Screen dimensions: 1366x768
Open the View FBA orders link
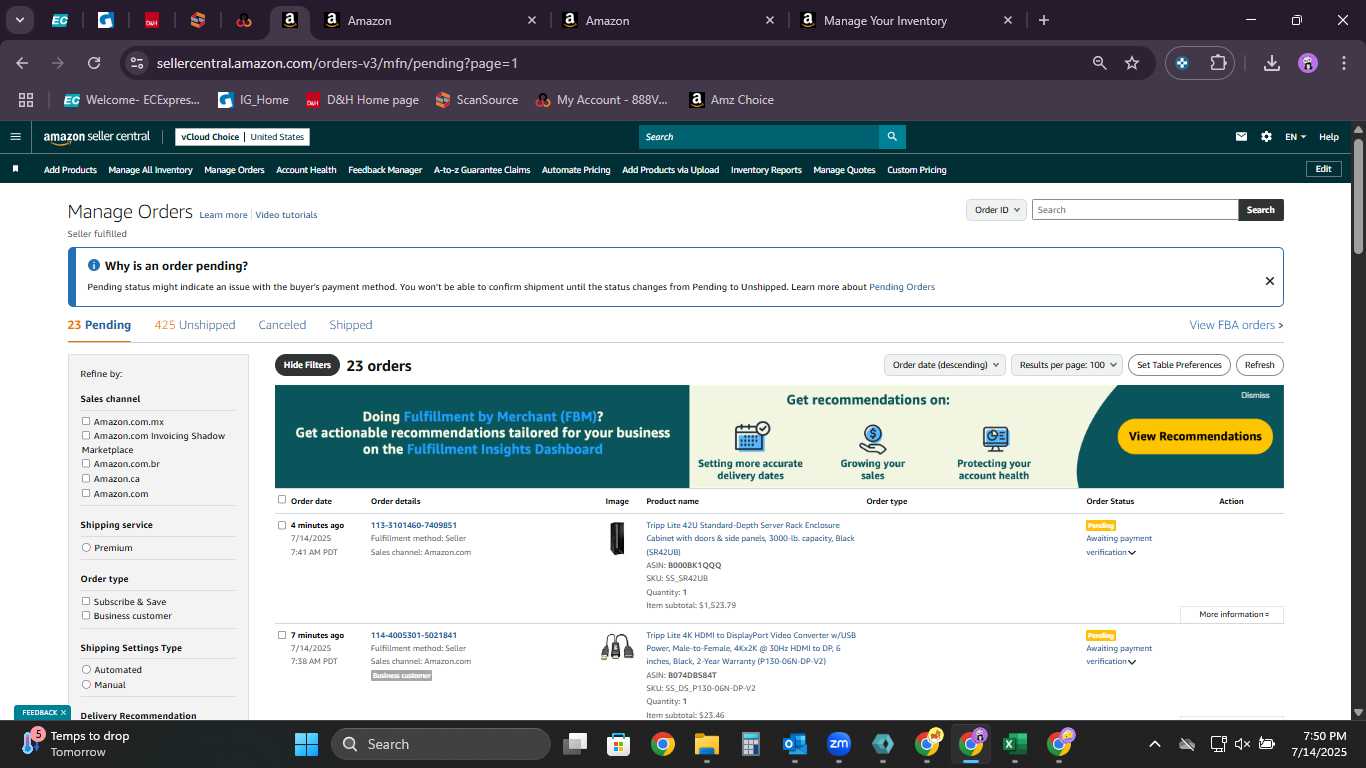tap(1236, 325)
